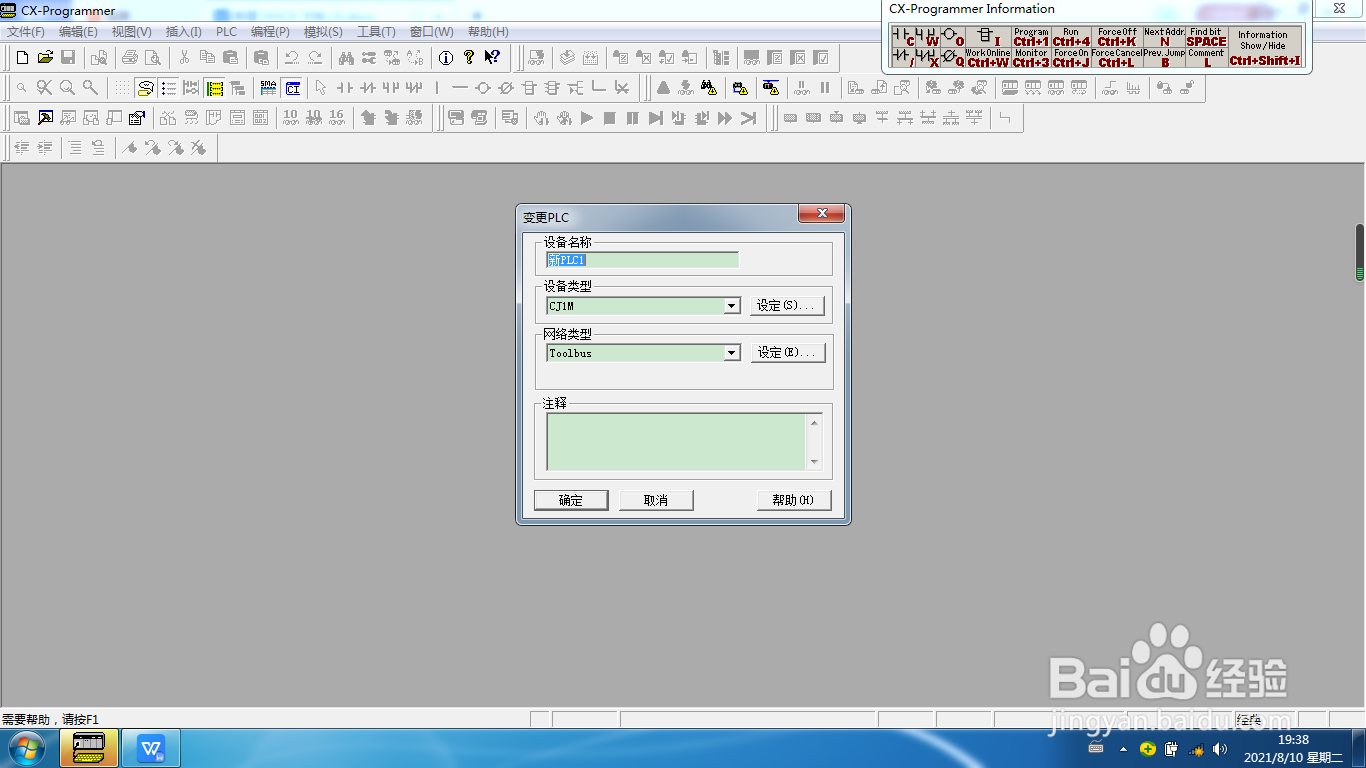Click the properties sheet icon
The width and height of the screenshot is (1366, 768).
138,118
